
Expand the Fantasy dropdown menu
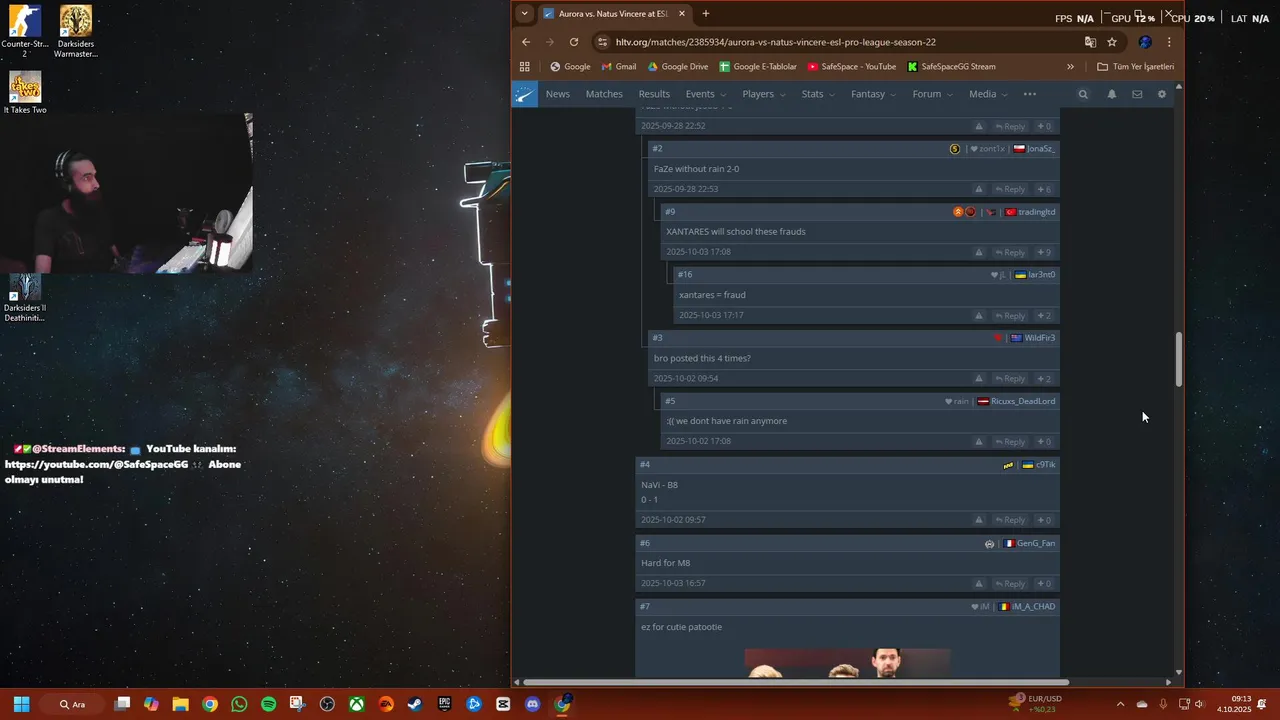pos(874,94)
